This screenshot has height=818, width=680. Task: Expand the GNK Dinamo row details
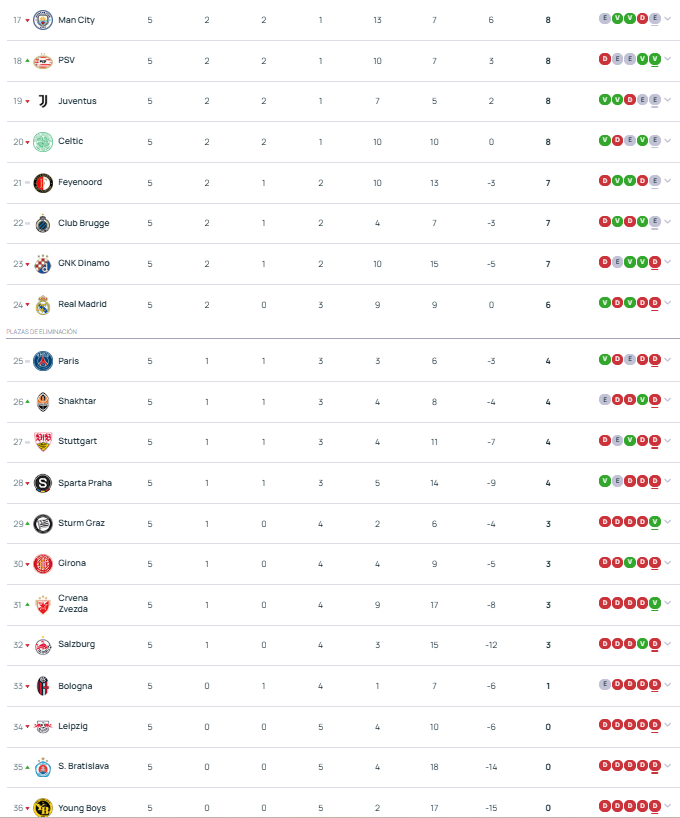[668, 262]
